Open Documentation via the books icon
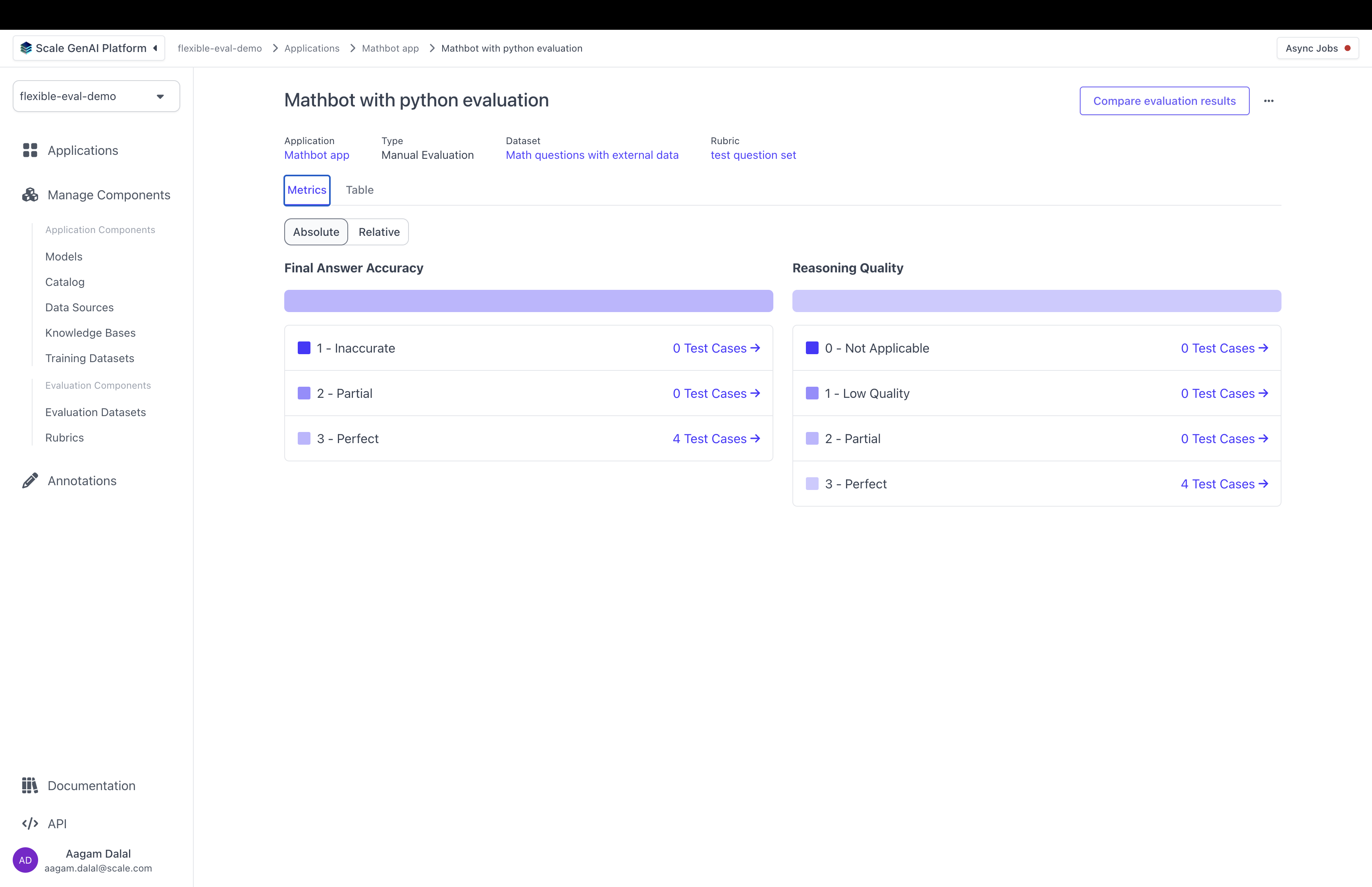 30,786
